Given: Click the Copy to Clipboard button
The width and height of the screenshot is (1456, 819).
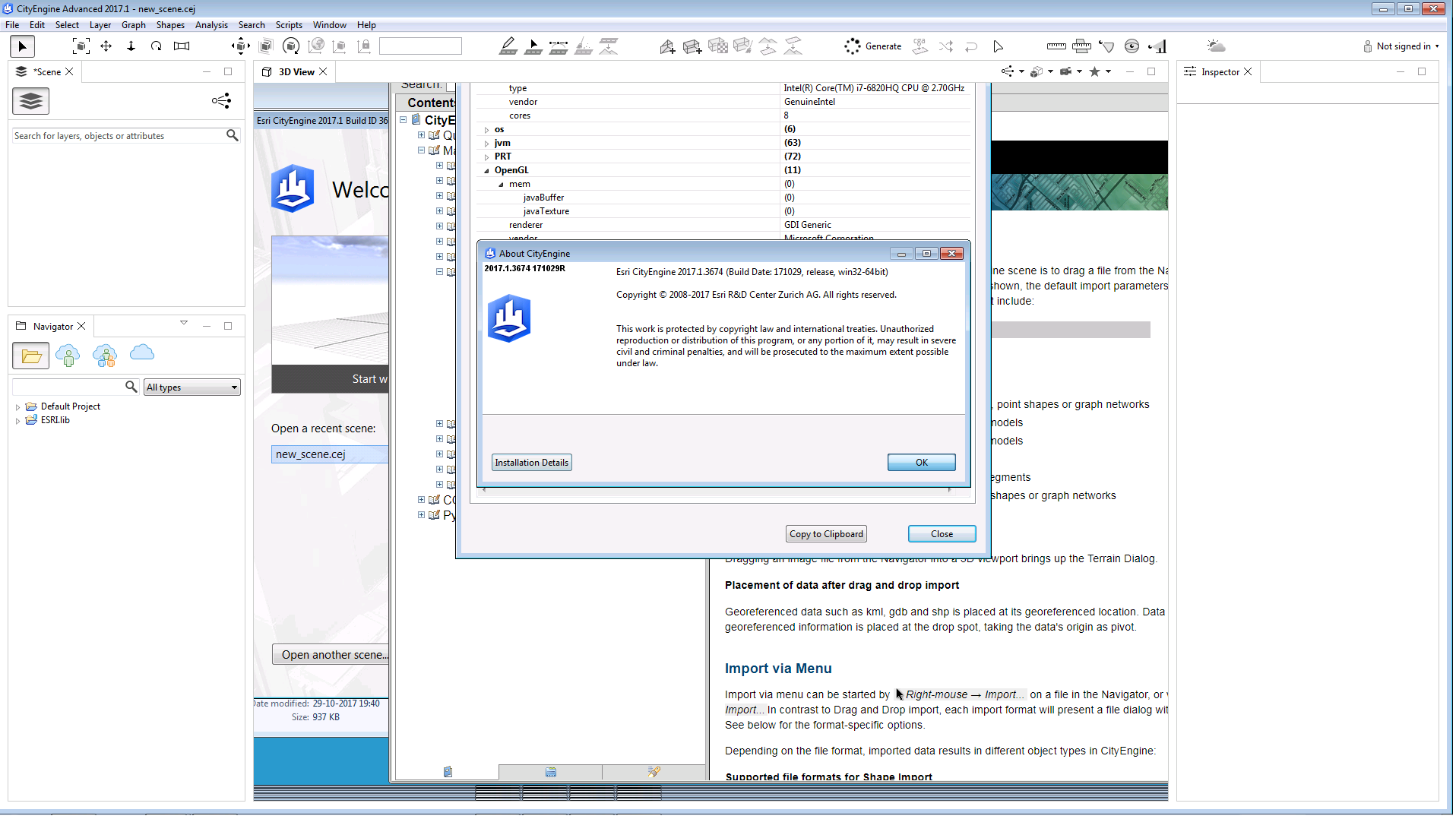Looking at the screenshot, I should point(826,534).
